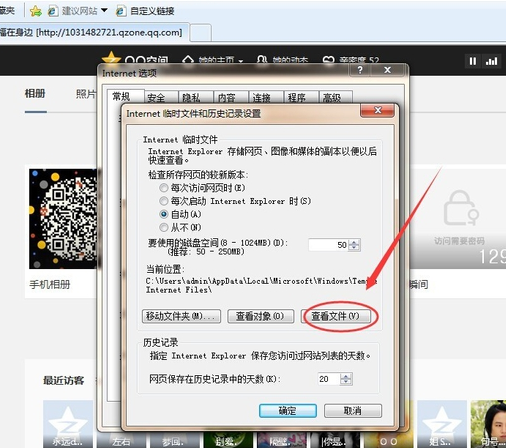Open the 你是.. visitor avatar
Image resolution: width=506 pixels, height=448 pixels.
pos(335,440)
